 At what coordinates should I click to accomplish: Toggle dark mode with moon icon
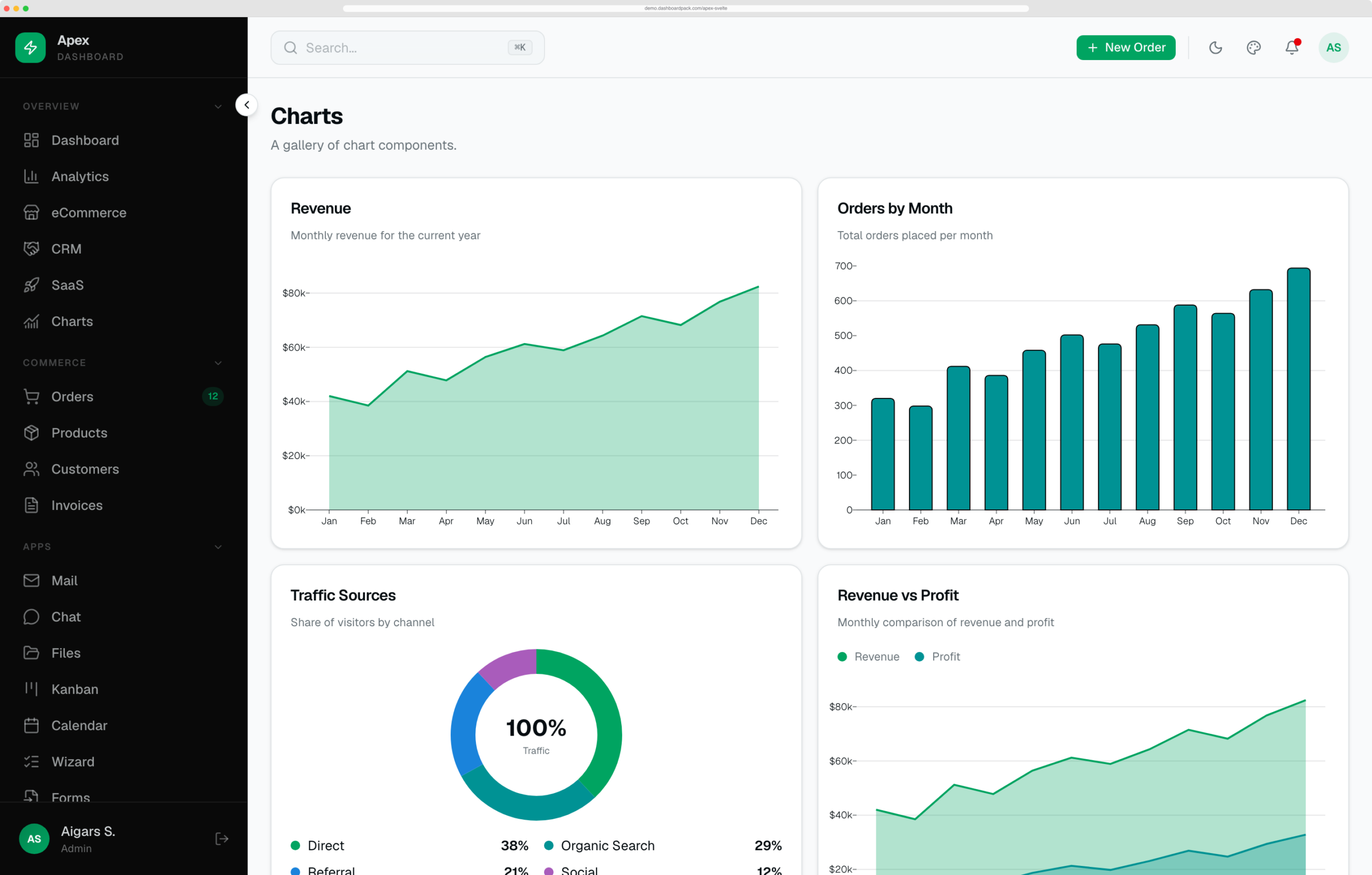point(1216,47)
